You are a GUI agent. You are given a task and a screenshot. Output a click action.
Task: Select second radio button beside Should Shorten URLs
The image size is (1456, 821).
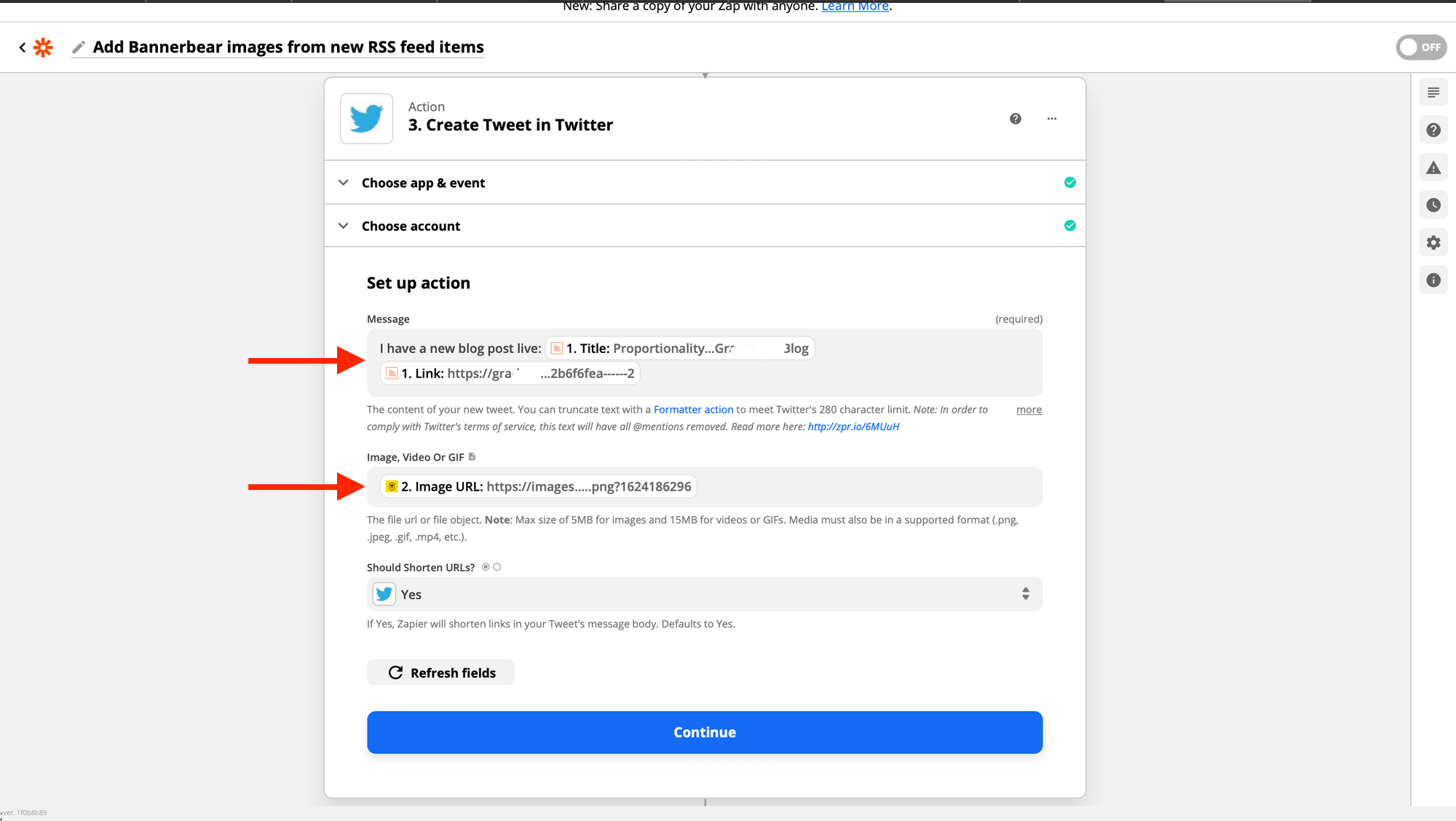click(497, 567)
